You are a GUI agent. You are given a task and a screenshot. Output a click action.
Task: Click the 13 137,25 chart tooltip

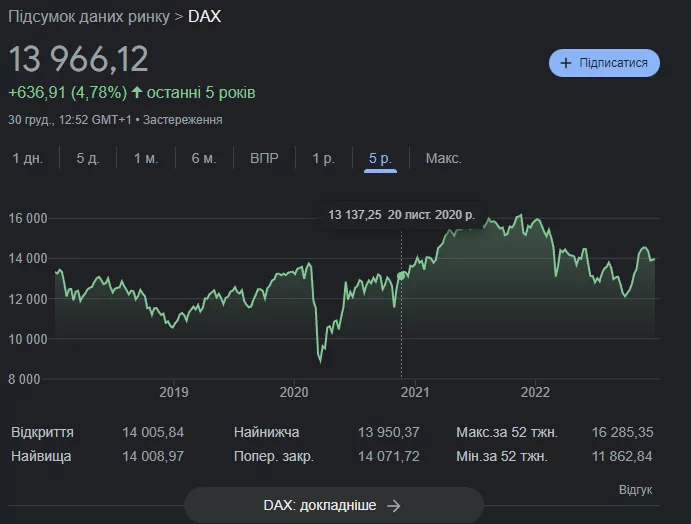(x=401, y=215)
